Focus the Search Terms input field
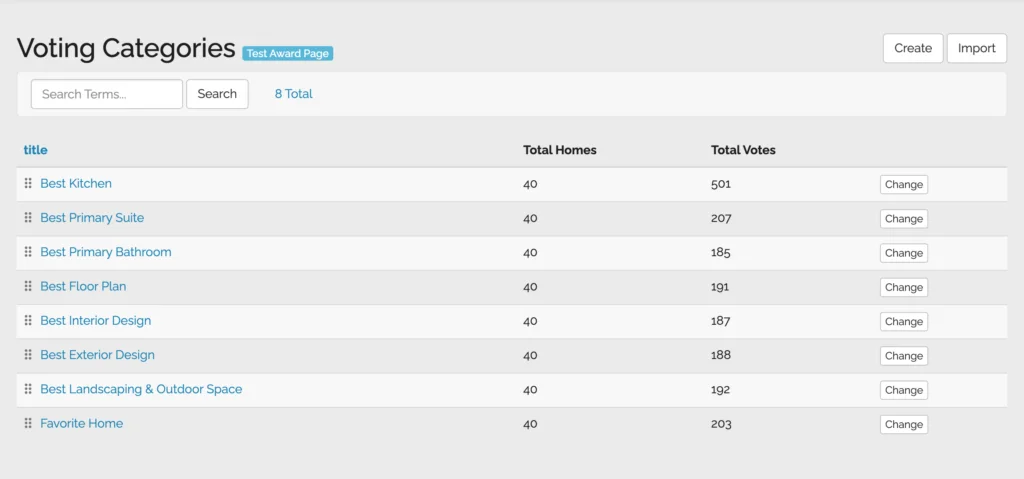The width and height of the screenshot is (1024, 479). [107, 94]
